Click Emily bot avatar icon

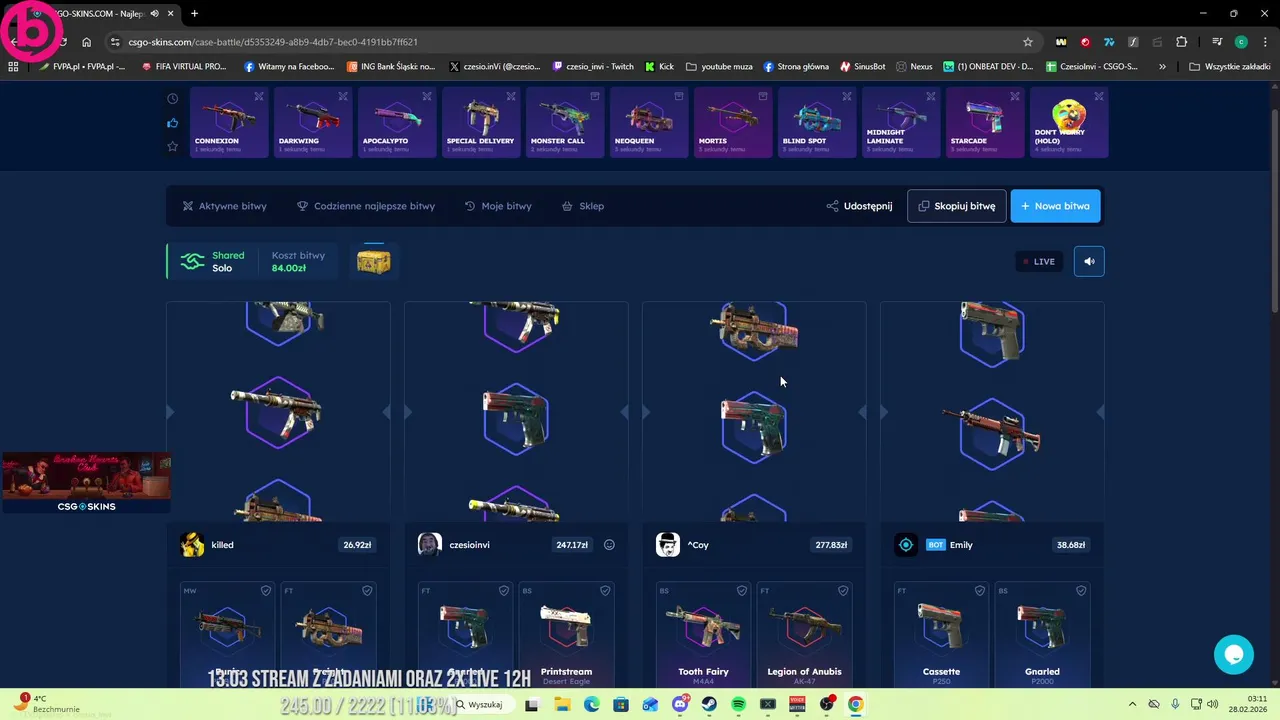pos(905,545)
